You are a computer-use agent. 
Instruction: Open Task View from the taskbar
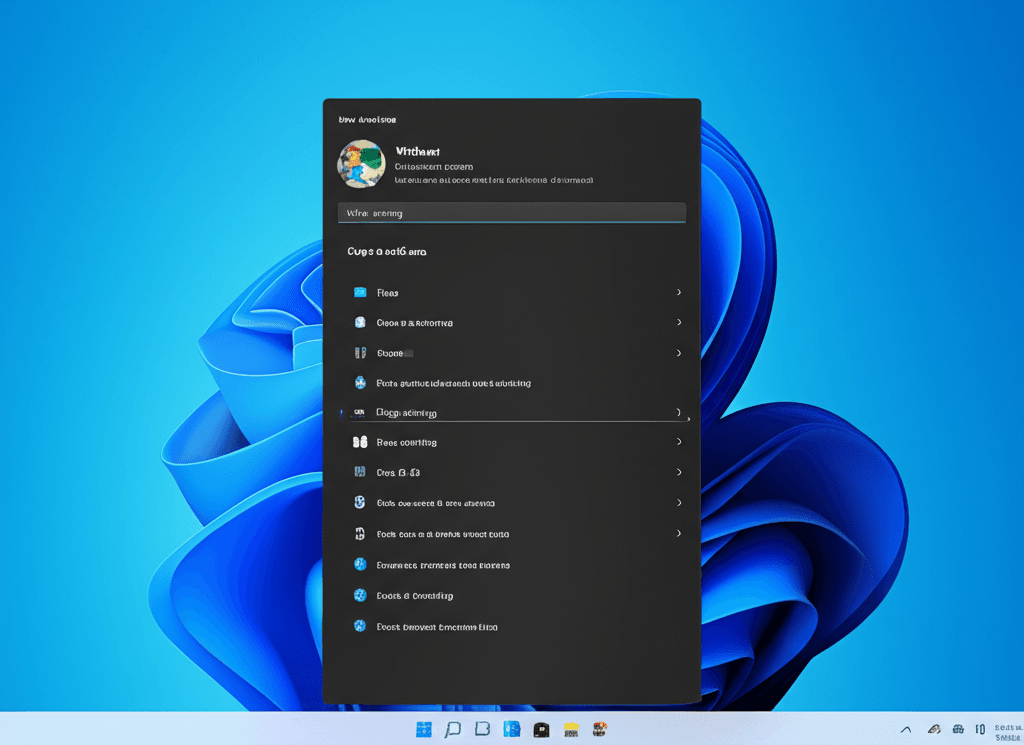(x=481, y=729)
